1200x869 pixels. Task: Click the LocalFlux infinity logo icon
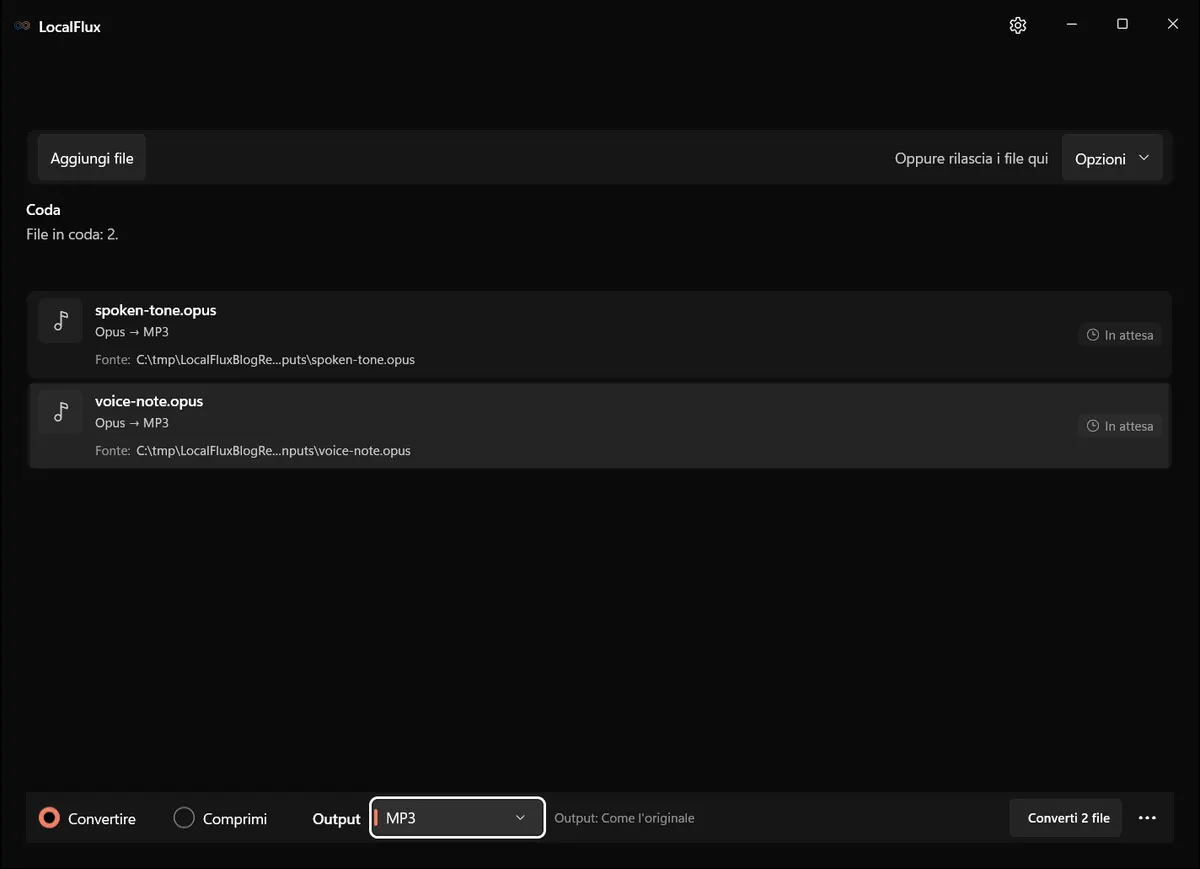coord(22,26)
